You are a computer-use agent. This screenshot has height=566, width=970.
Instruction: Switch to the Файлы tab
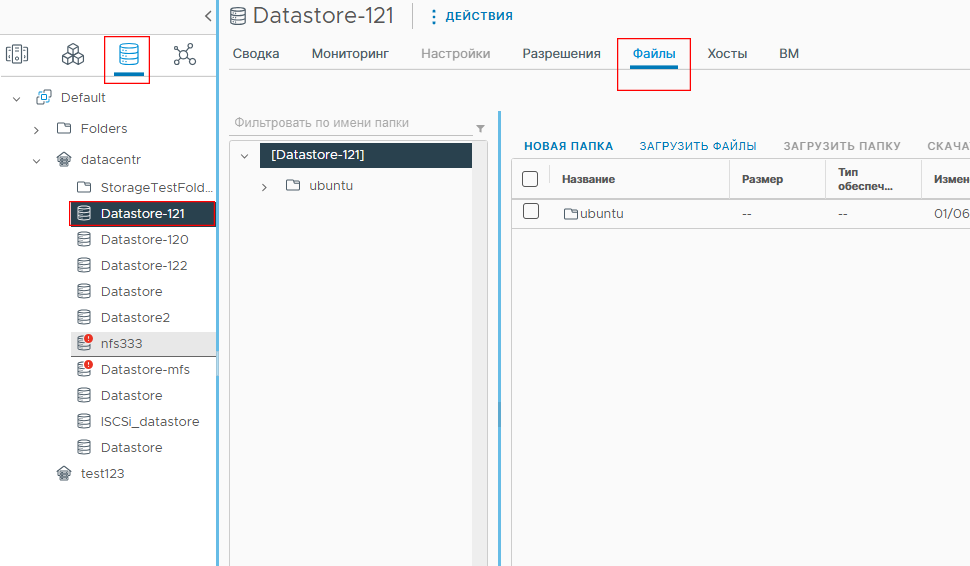[x=654, y=54]
